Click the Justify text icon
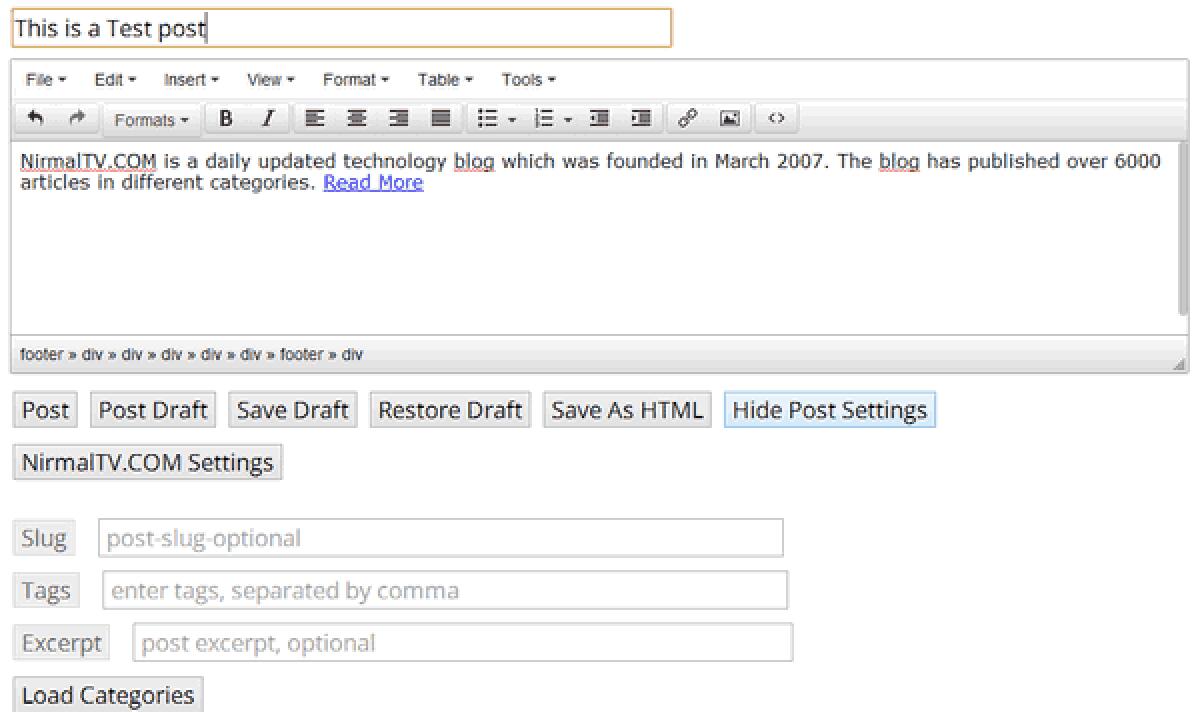 pyautogui.click(x=439, y=118)
